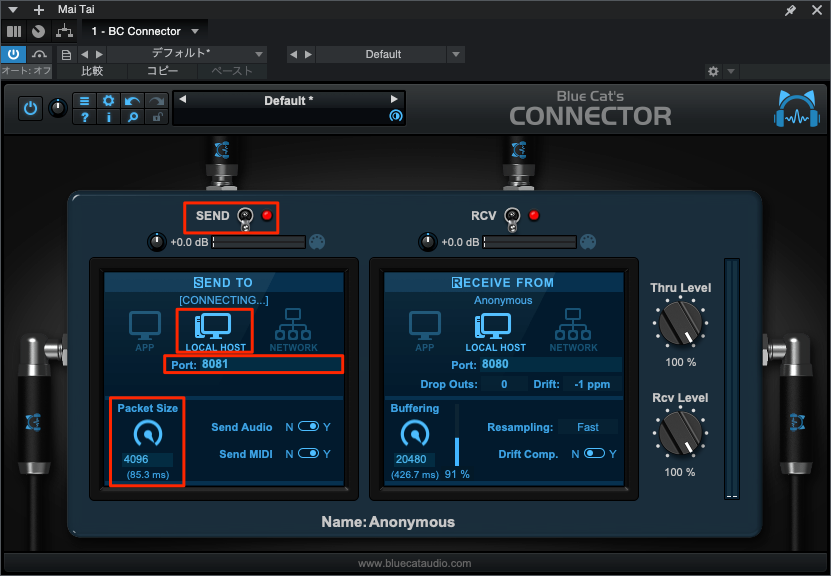Click the コピー copy button
This screenshot has height=576, width=831.
click(x=162, y=71)
